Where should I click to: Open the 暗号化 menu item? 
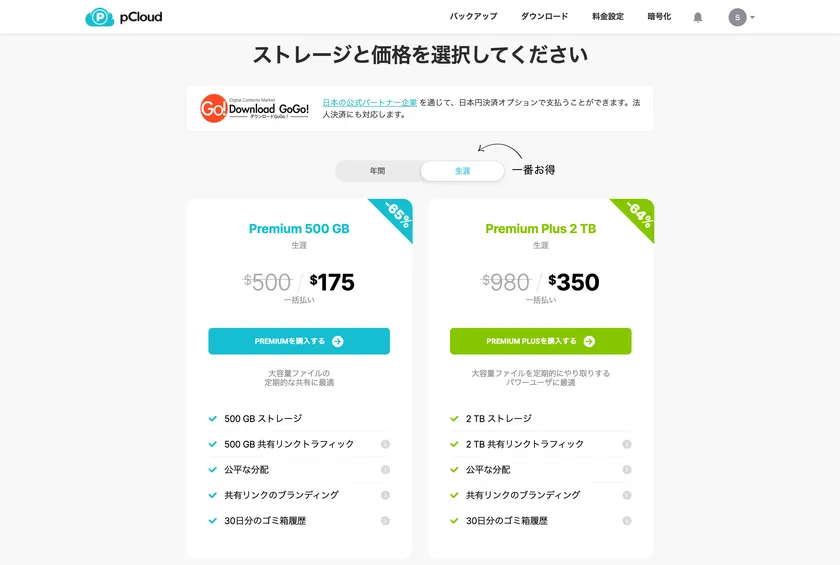pyautogui.click(x=659, y=17)
